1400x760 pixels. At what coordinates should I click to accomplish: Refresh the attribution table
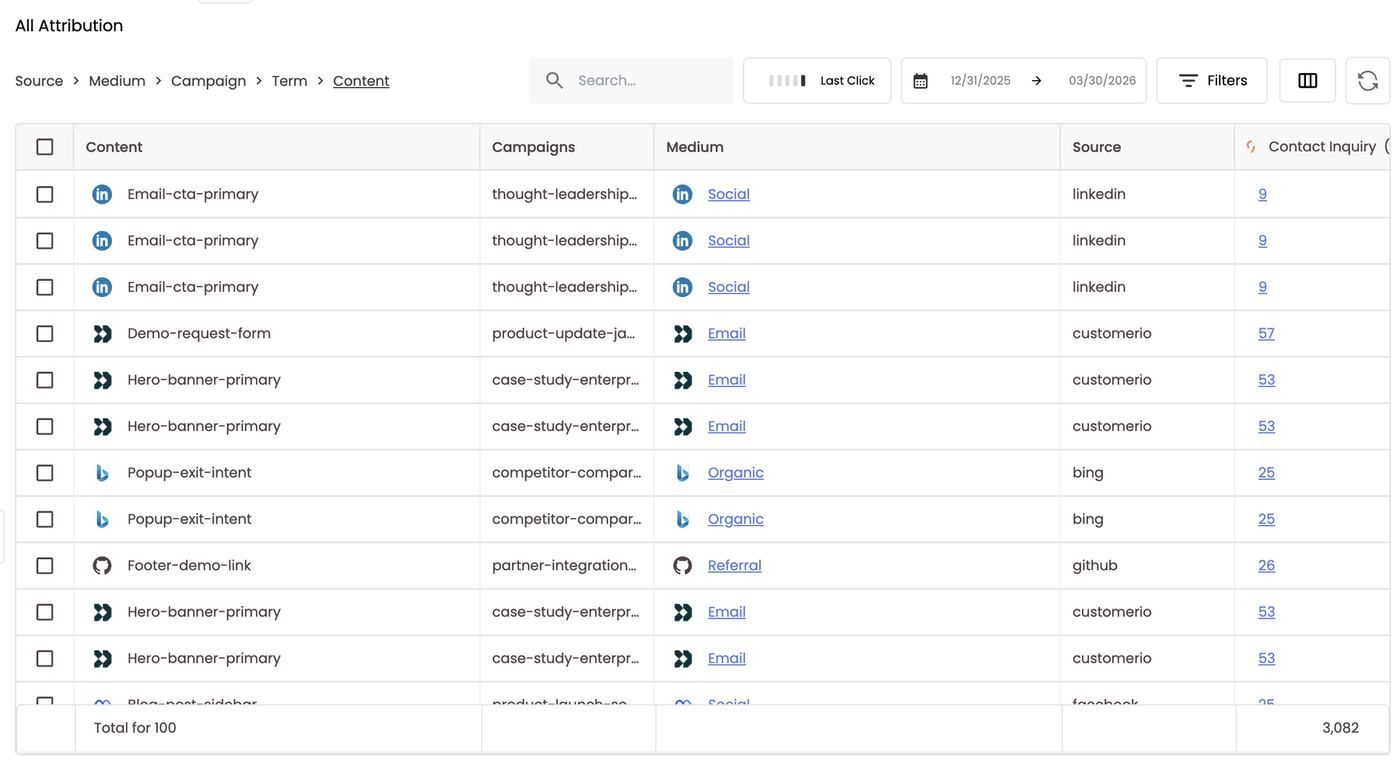tap(1368, 80)
